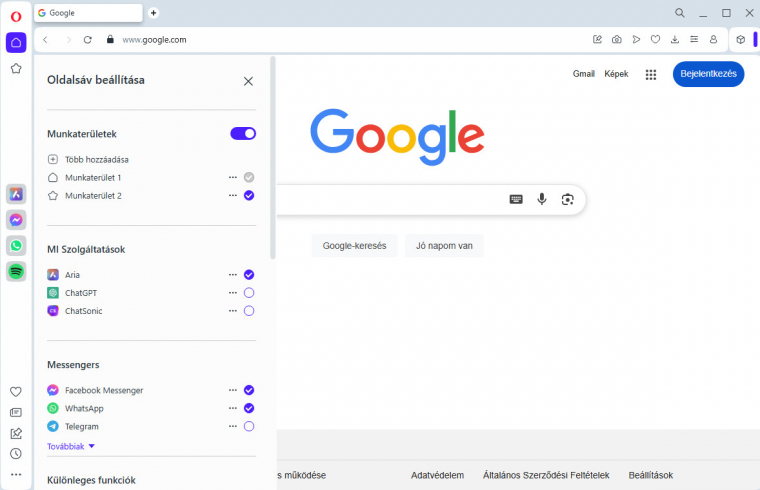Viewport: 760px width, 490px height.
Task: Switch to home workspace in sidebar
Action: tap(16, 43)
